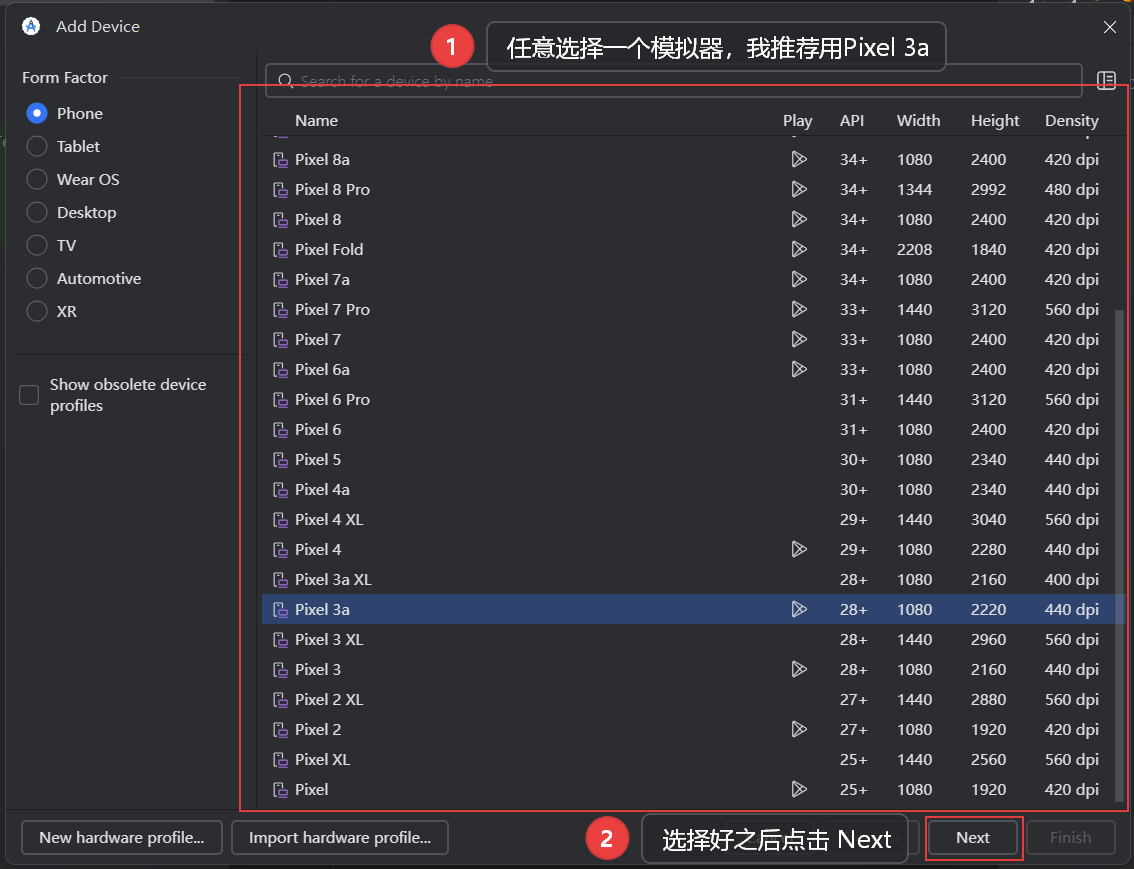Select the Pixel 7 Pro row by name
The width and height of the screenshot is (1134, 869).
click(x=332, y=309)
